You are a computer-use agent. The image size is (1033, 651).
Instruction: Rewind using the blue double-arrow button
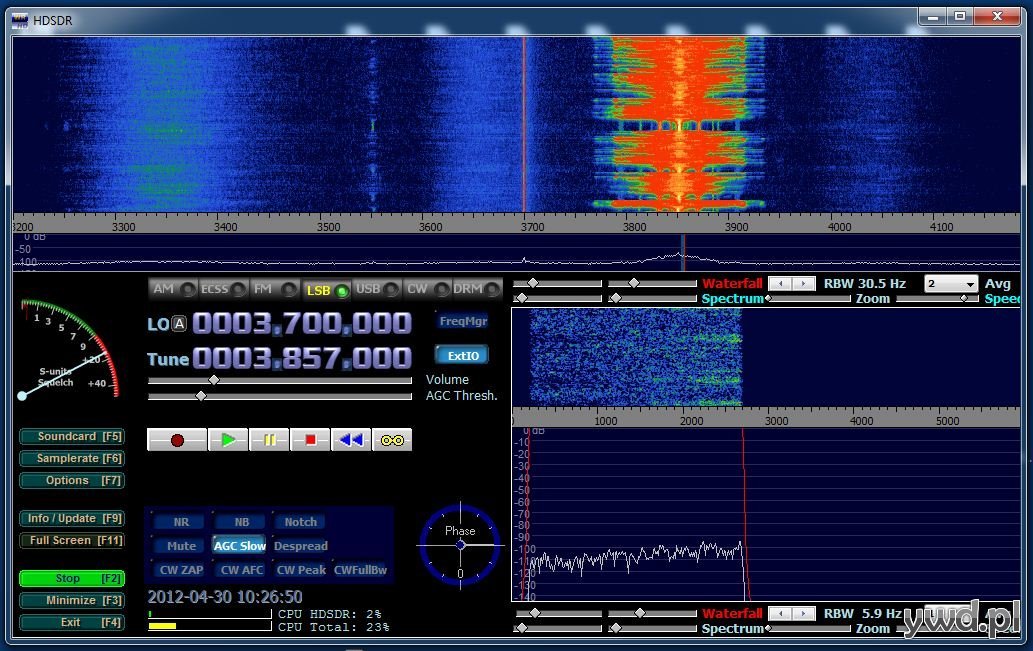351,440
